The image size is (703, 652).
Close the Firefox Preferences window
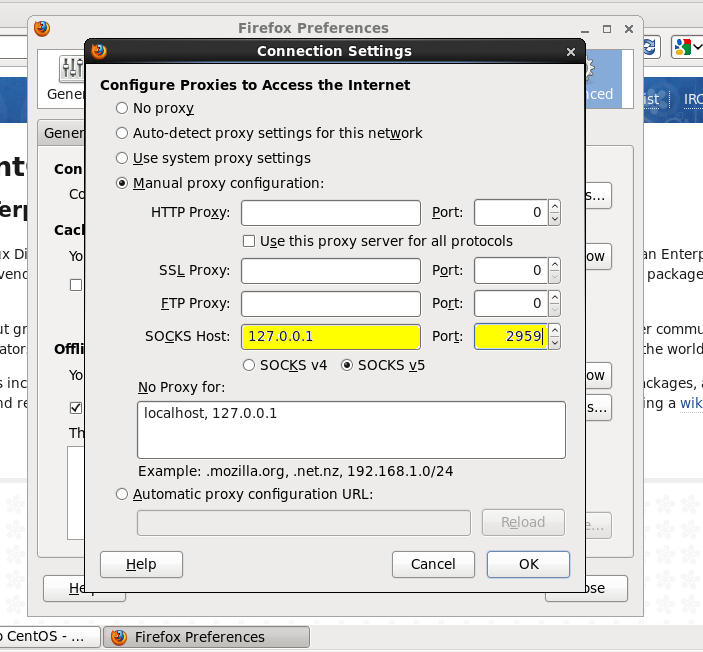[629, 29]
